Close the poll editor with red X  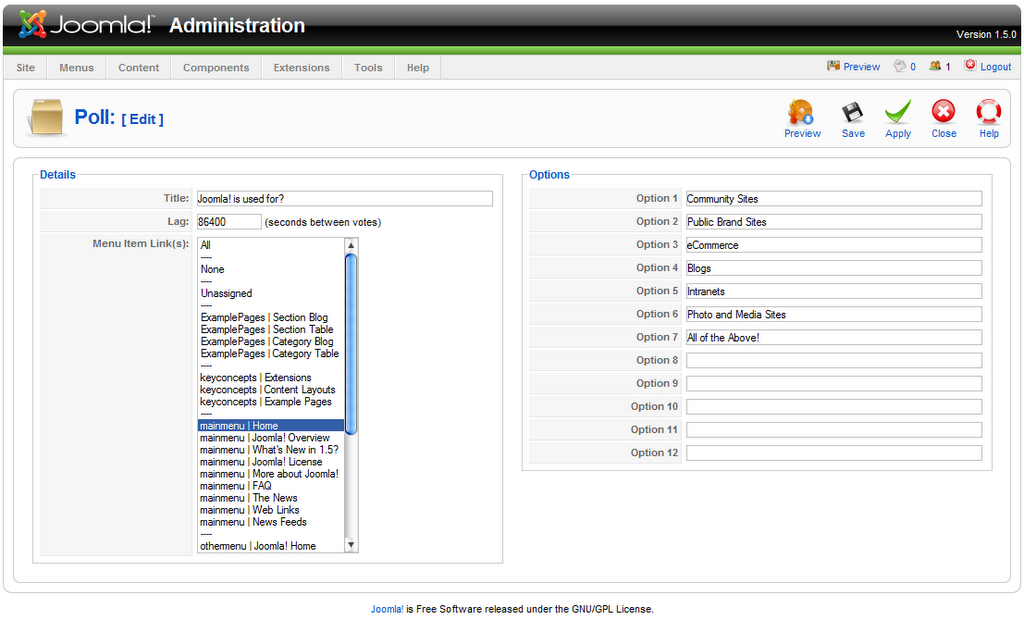(x=944, y=119)
